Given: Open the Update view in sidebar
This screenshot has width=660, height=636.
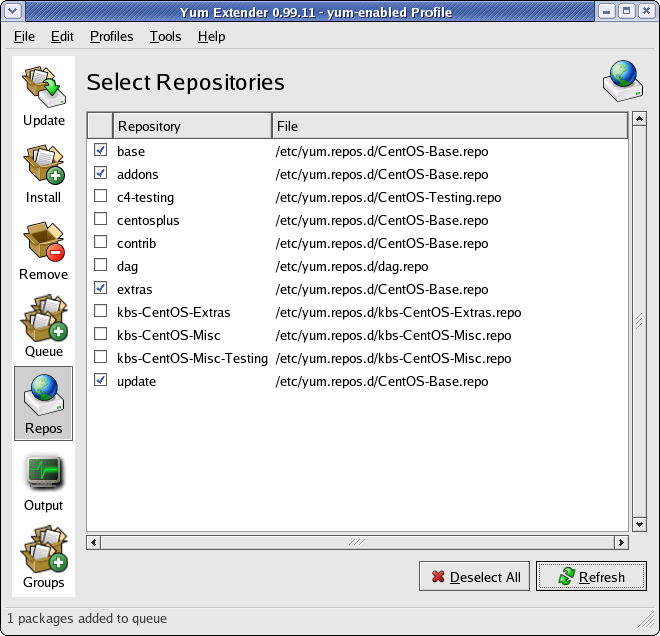Looking at the screenshot, I should click(x=44, y=97).
